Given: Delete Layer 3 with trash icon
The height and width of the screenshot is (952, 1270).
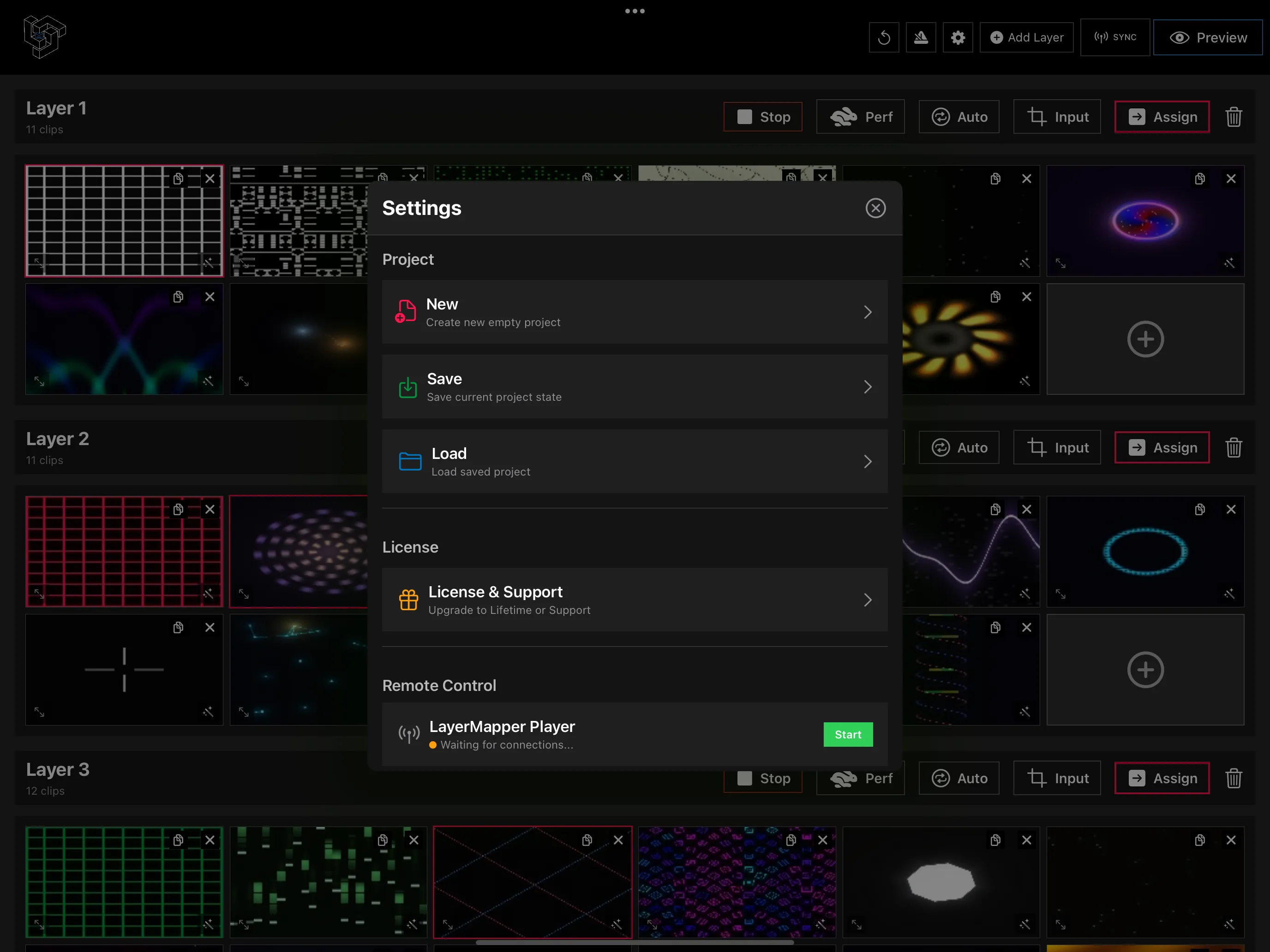Looking at the screenshot, I should tap(1233, 778).
